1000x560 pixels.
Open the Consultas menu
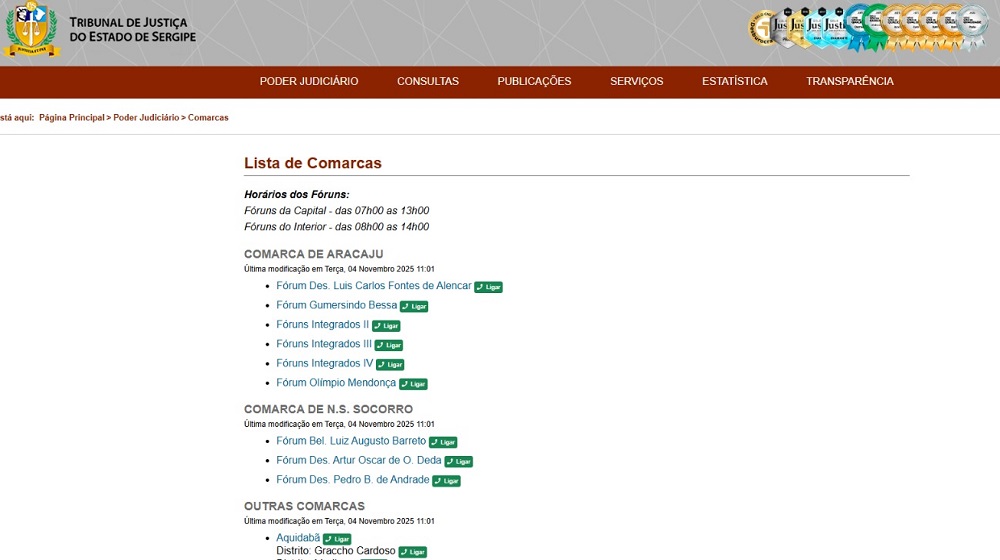tap(427, 82)
